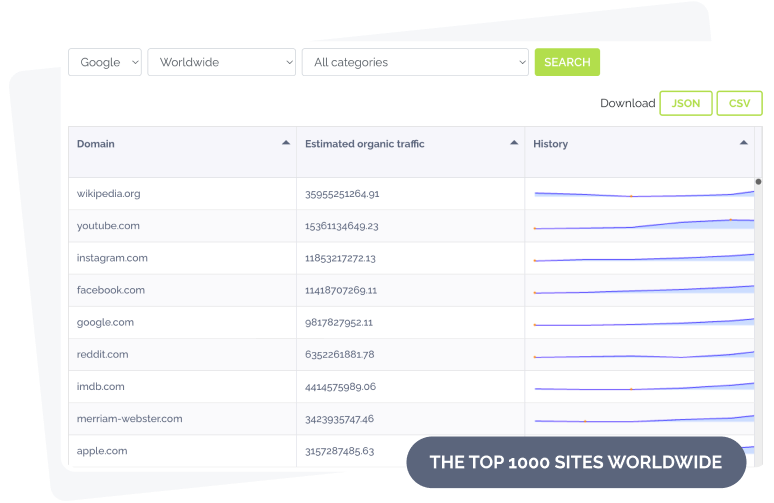Sort by Domain column arrow
The image size is (774, 503).
286,143
